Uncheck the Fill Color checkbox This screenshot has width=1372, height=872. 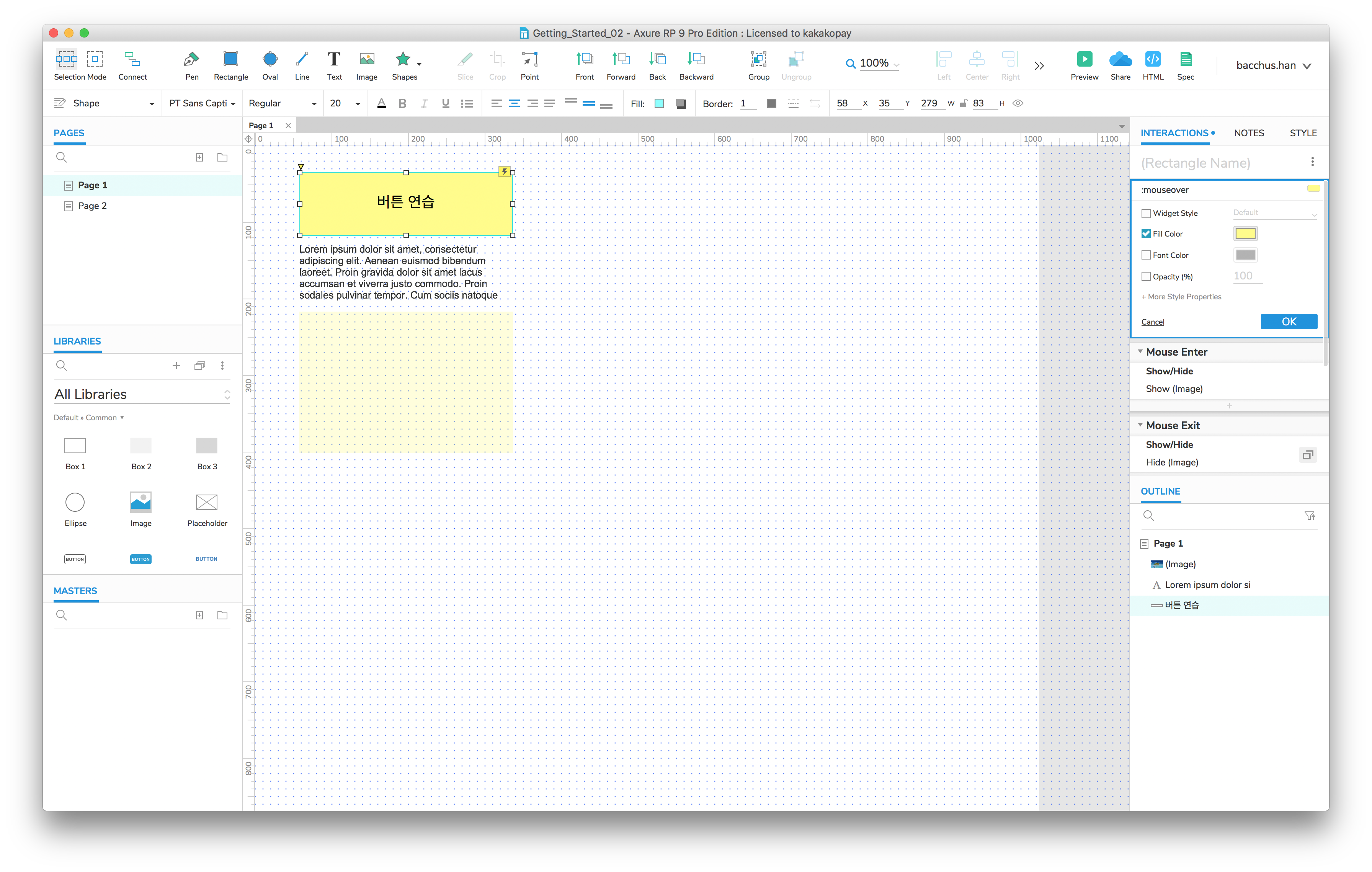click(1146, 234)
